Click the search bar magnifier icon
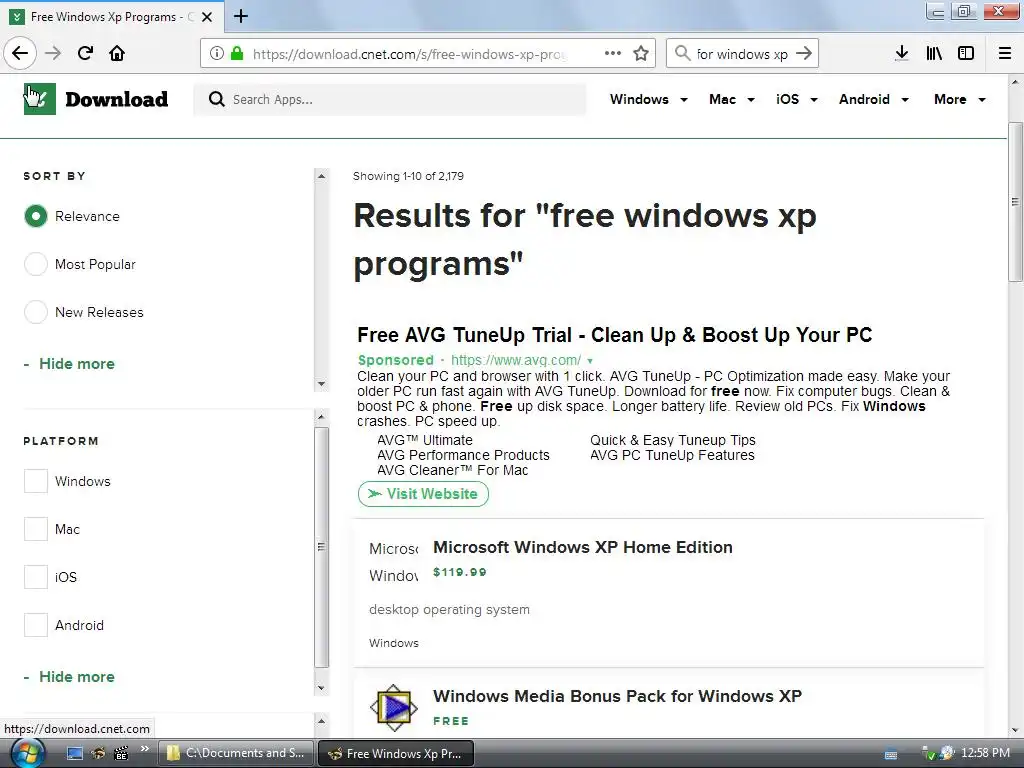Viewport: 1024px width, 768px height. point(682,53)
